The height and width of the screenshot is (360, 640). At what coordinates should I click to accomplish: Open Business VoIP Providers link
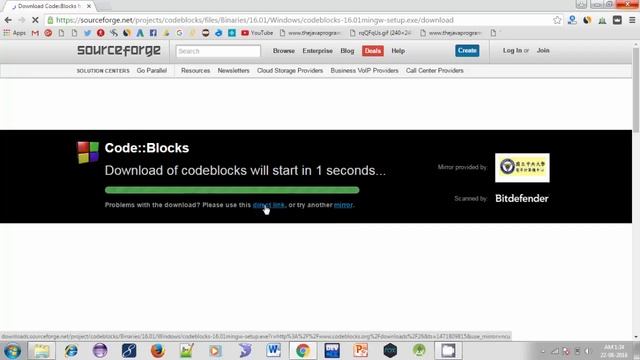(364, 71)
